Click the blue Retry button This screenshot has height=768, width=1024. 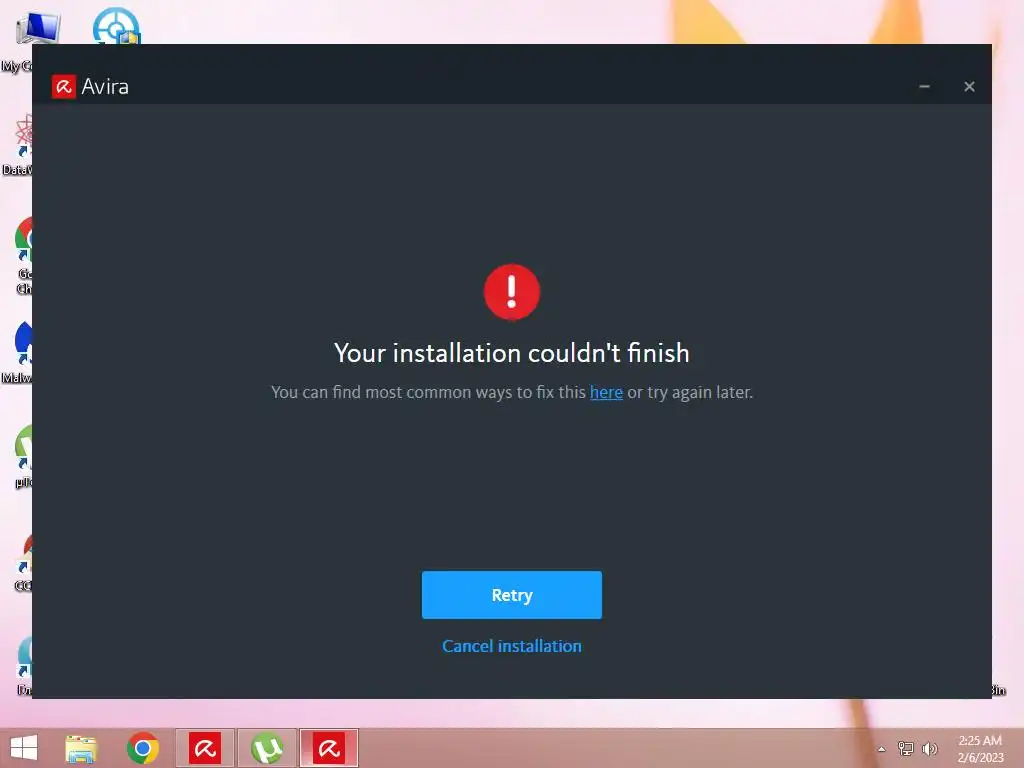511,595
